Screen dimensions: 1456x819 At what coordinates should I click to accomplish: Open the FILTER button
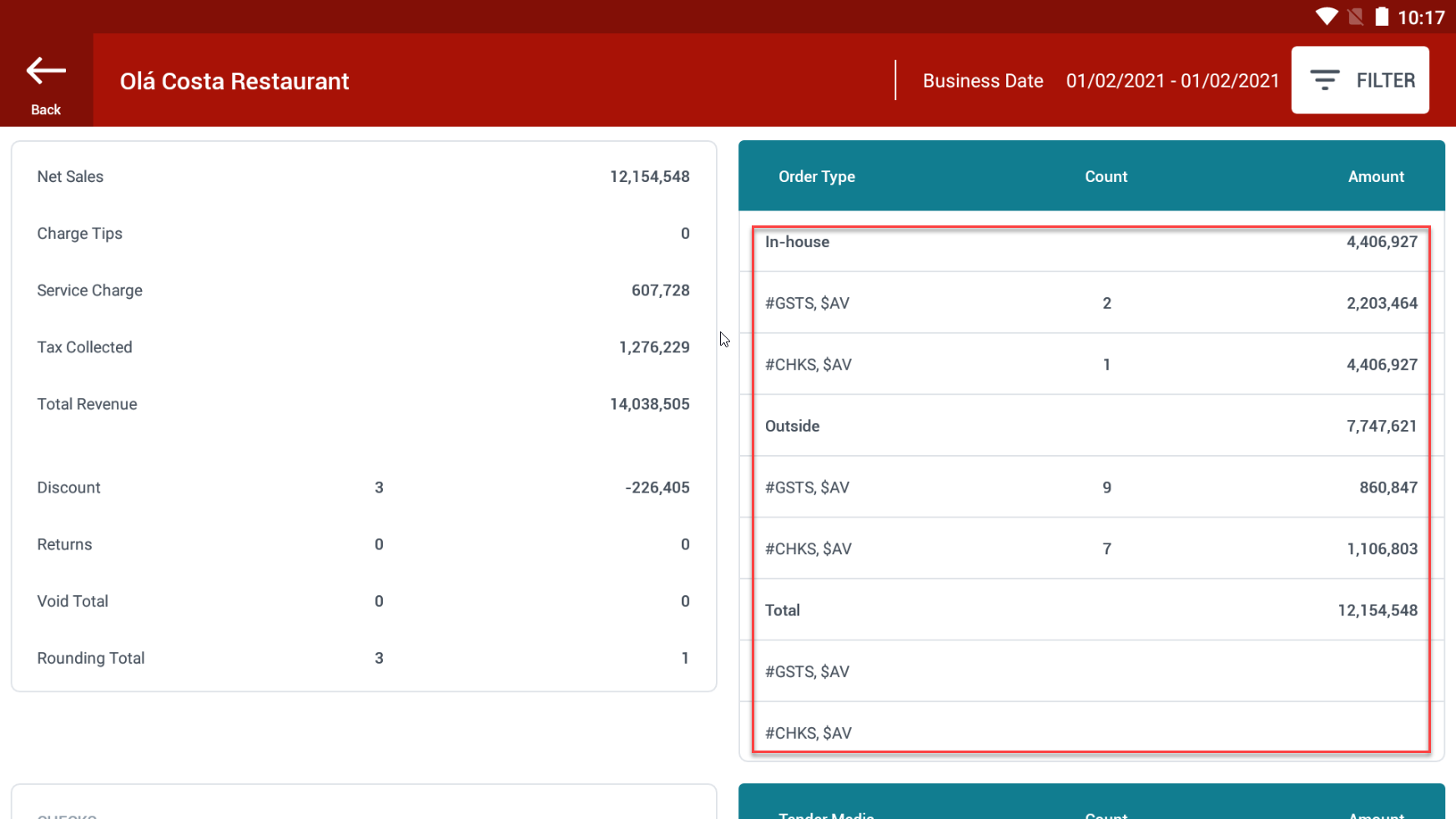[x=1359, y=80]
